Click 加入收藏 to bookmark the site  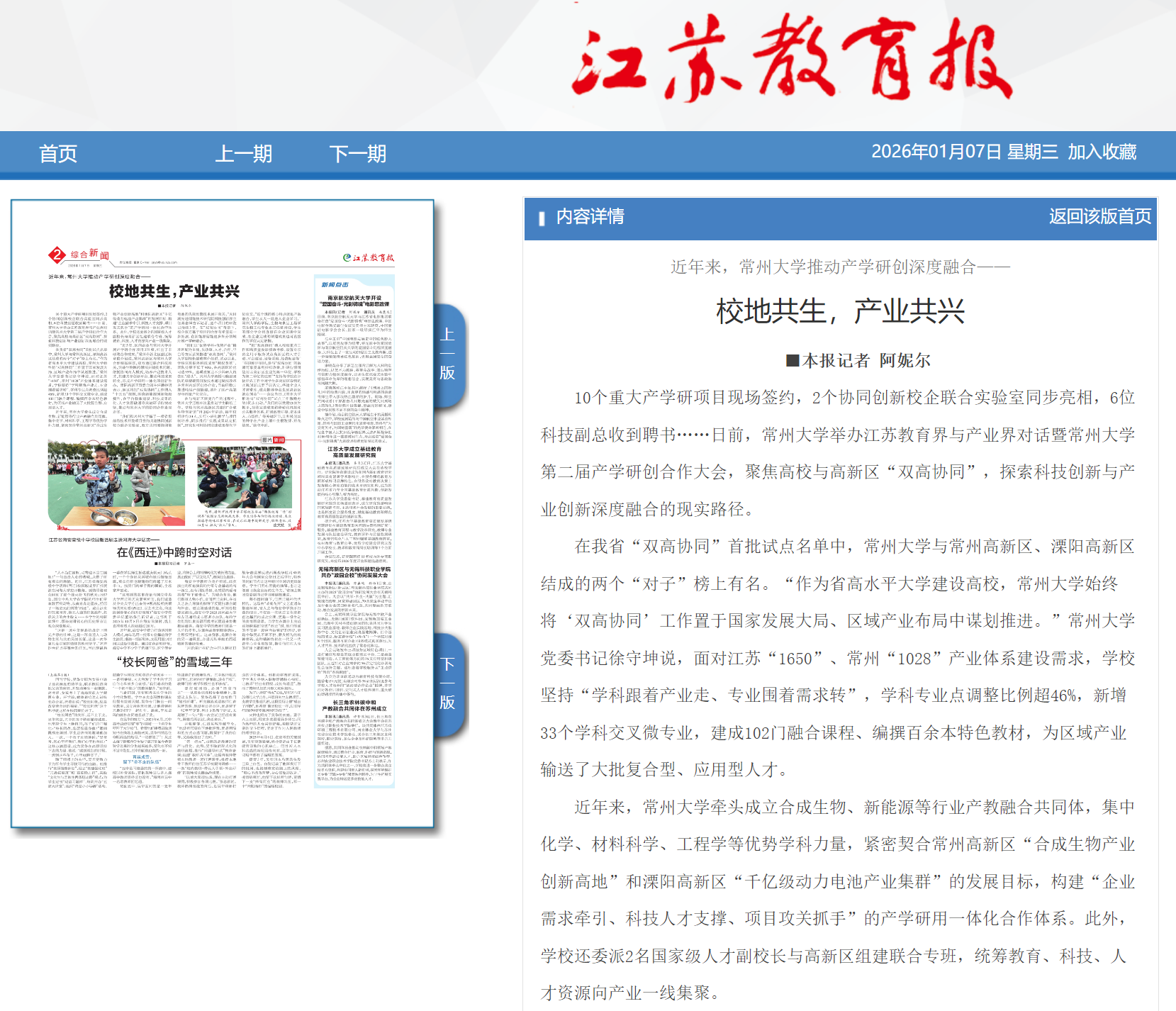(1102, 152)
